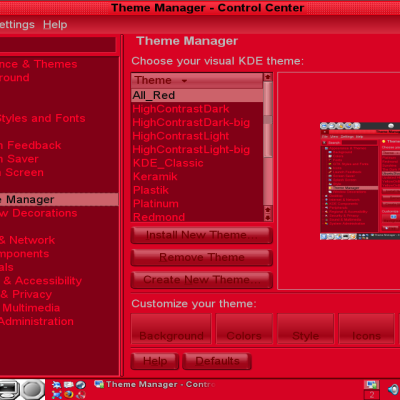Screen dimensions: 400x400
Task: Choose the HighContrastLight theme
Action: point(197,136)
